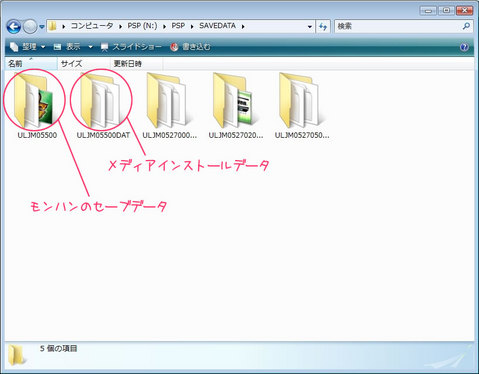The width and height of the screenshot is (479, 374).
Task: Expand the arrow after SAVEDATA breadcrumb
Action: [243, 26]
